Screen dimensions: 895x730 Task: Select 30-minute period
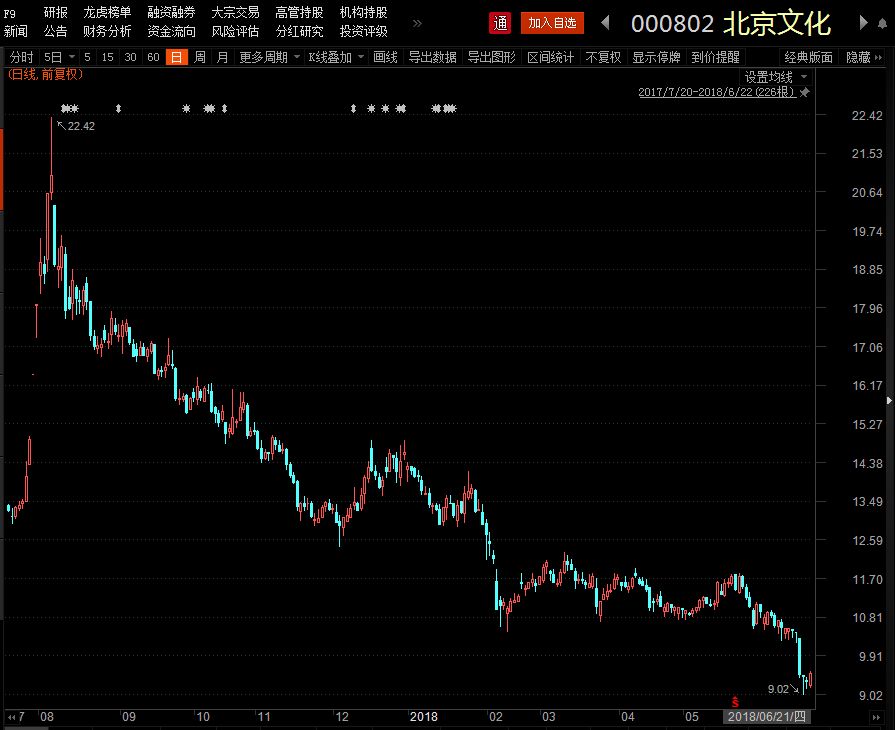(130, 57)
